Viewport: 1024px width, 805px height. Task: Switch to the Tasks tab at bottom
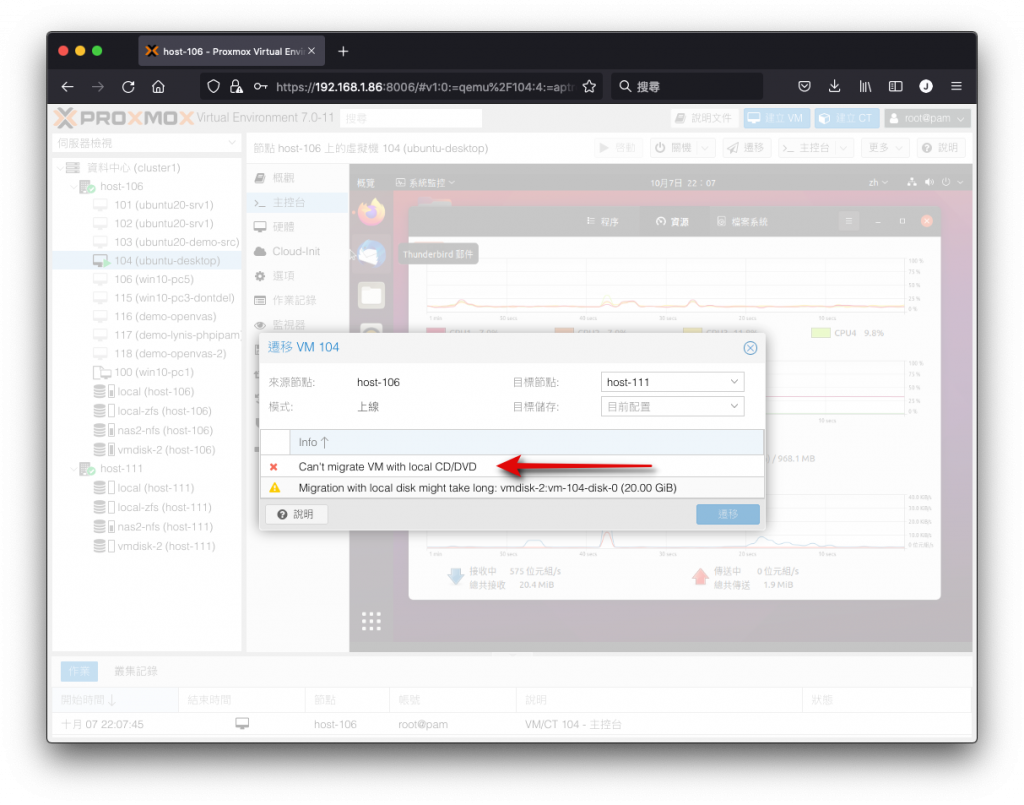(79, 671)
